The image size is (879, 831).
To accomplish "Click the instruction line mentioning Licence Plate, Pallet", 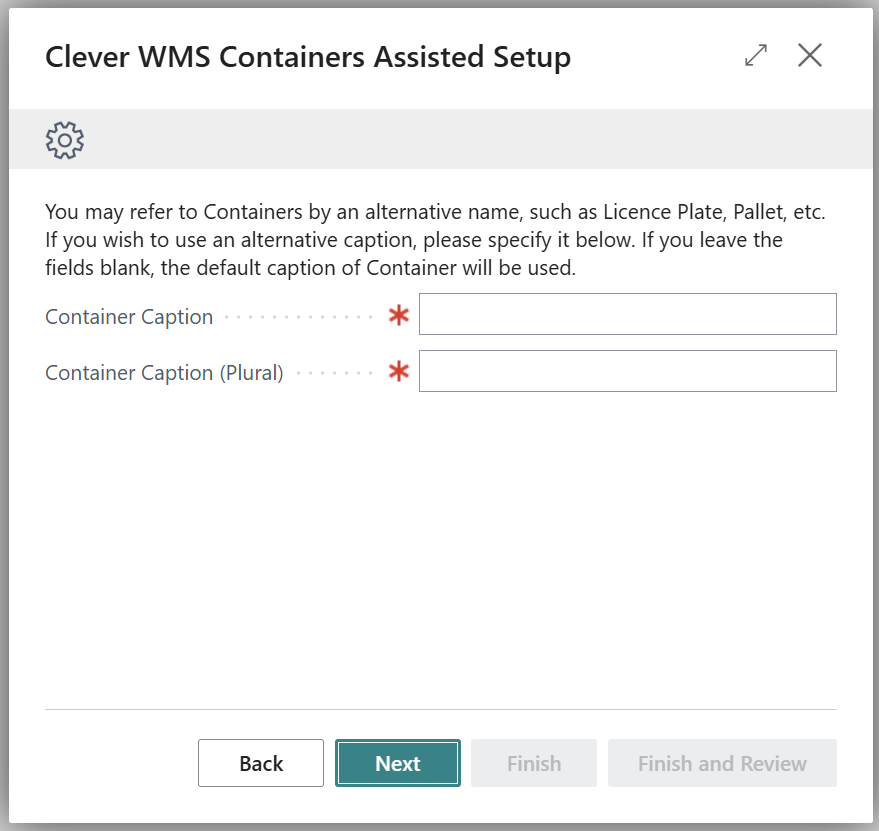I will pos(435,213).
